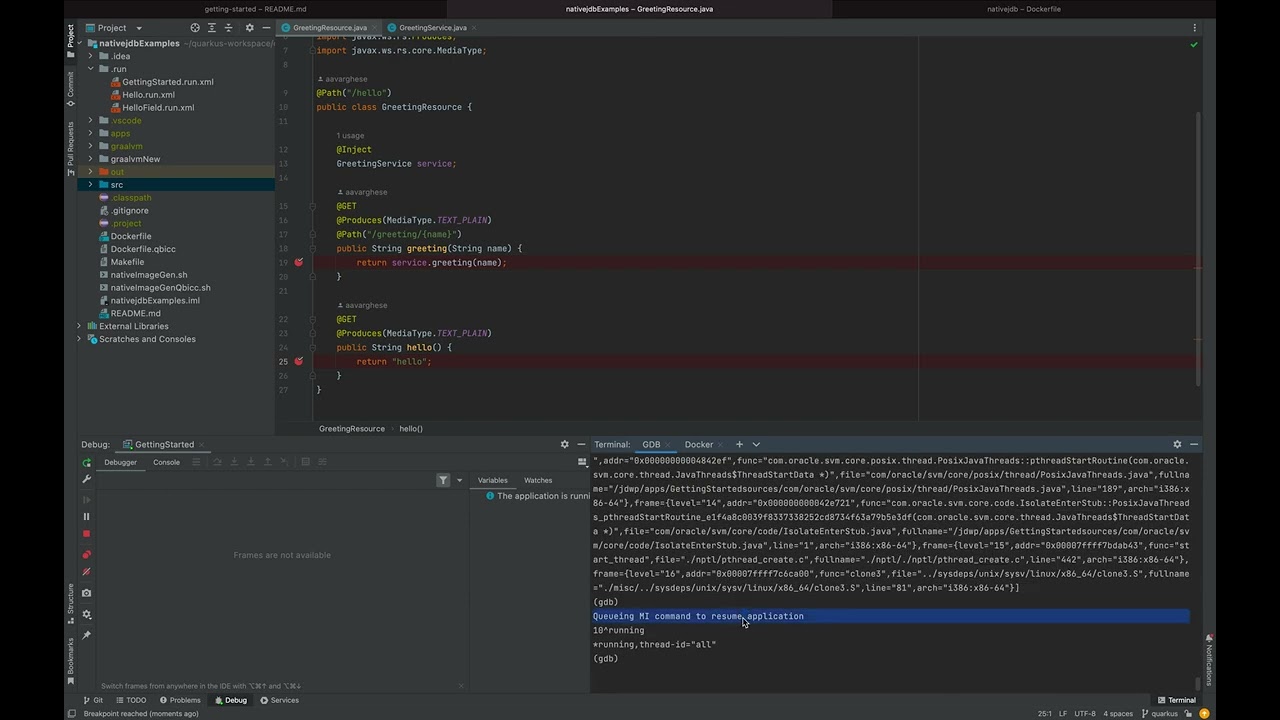
Task: Expand Scratches and Consoles node
Action: 79,339
